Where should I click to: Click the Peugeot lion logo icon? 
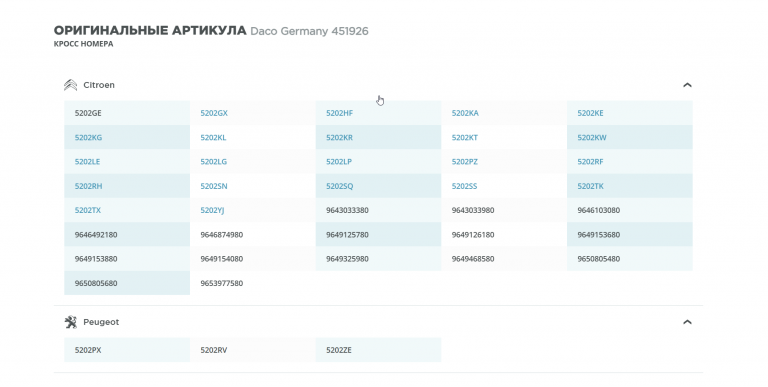(71, 322)
